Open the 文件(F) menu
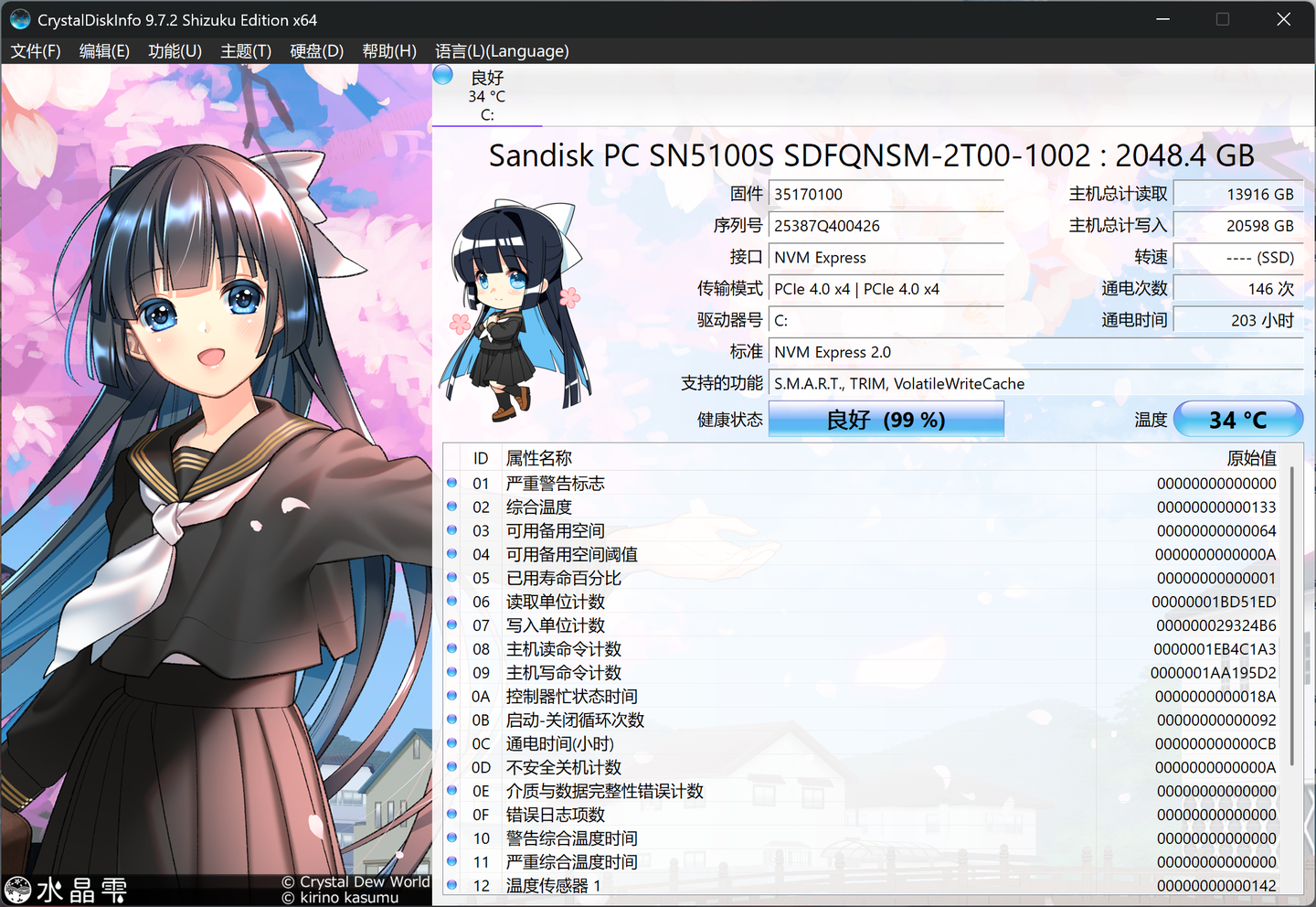 pyautogui.click(x=36, y=51)
